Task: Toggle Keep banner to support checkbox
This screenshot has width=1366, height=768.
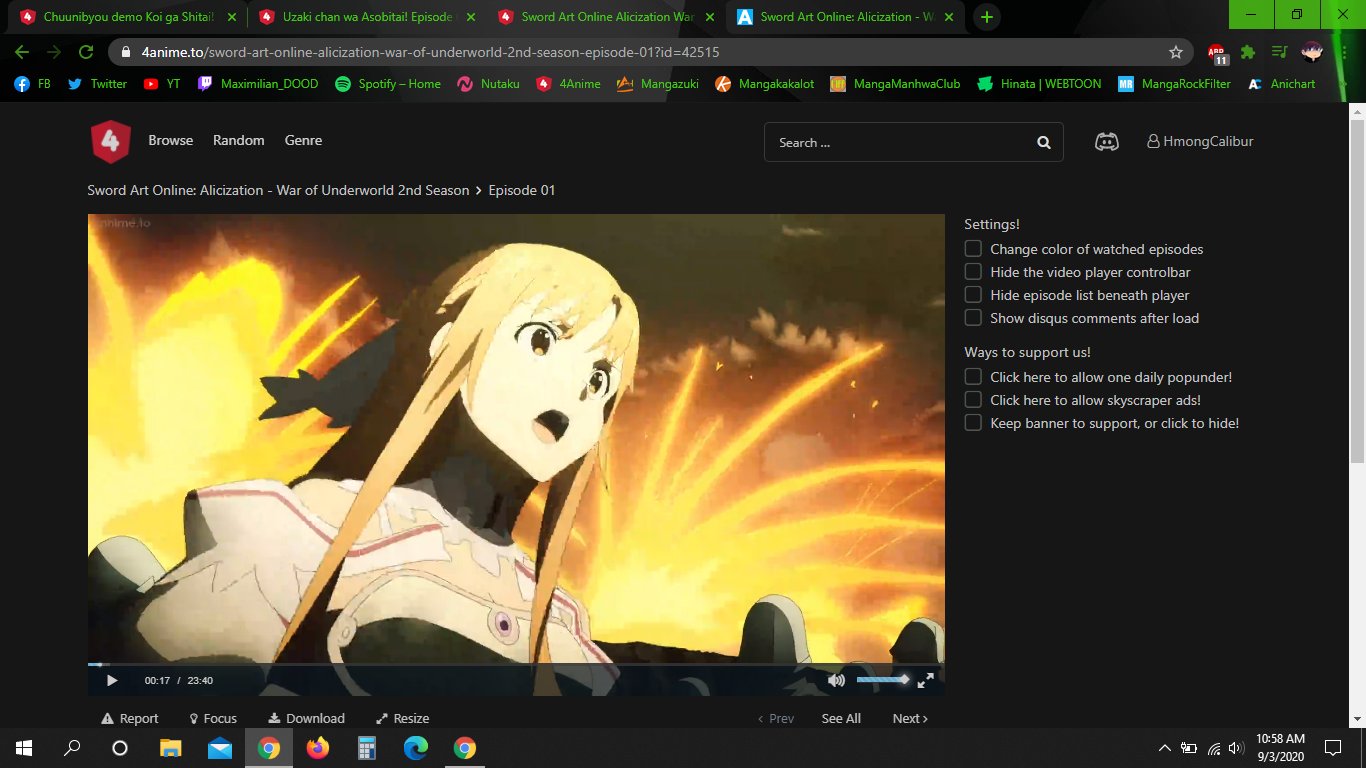Action: coord(973,423)
